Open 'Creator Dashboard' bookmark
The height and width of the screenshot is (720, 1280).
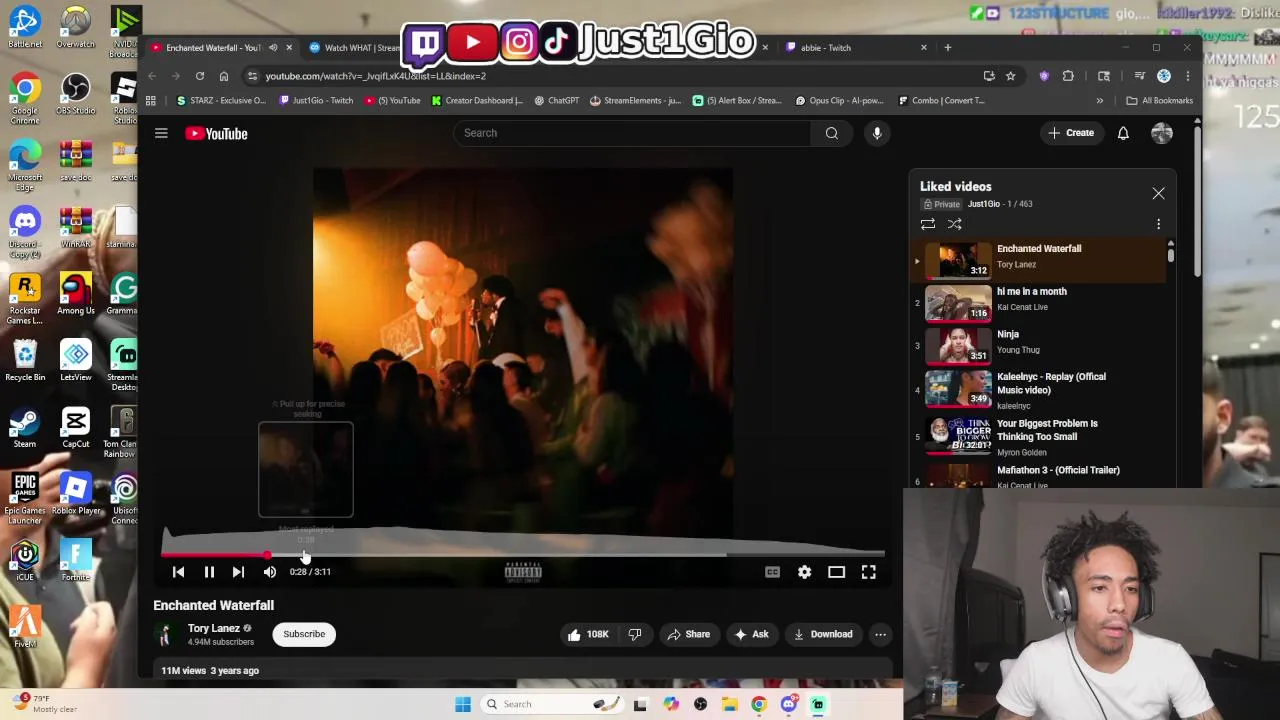tap(477, 100)
